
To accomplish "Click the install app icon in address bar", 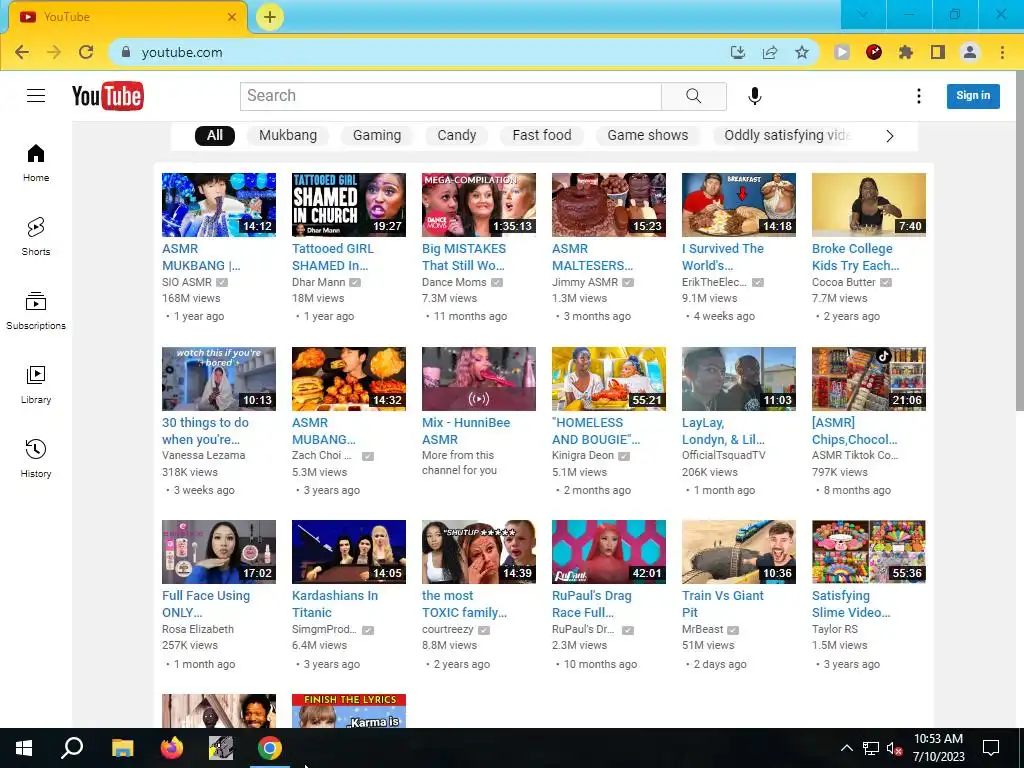I will [x=738, y=52].
